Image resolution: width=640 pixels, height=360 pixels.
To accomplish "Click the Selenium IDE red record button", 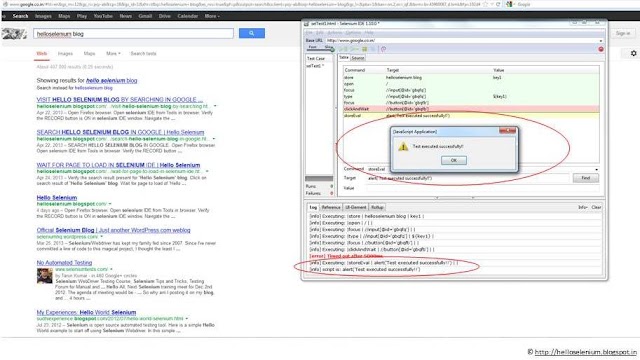I will pyautogui.click(x=601, y=49).
